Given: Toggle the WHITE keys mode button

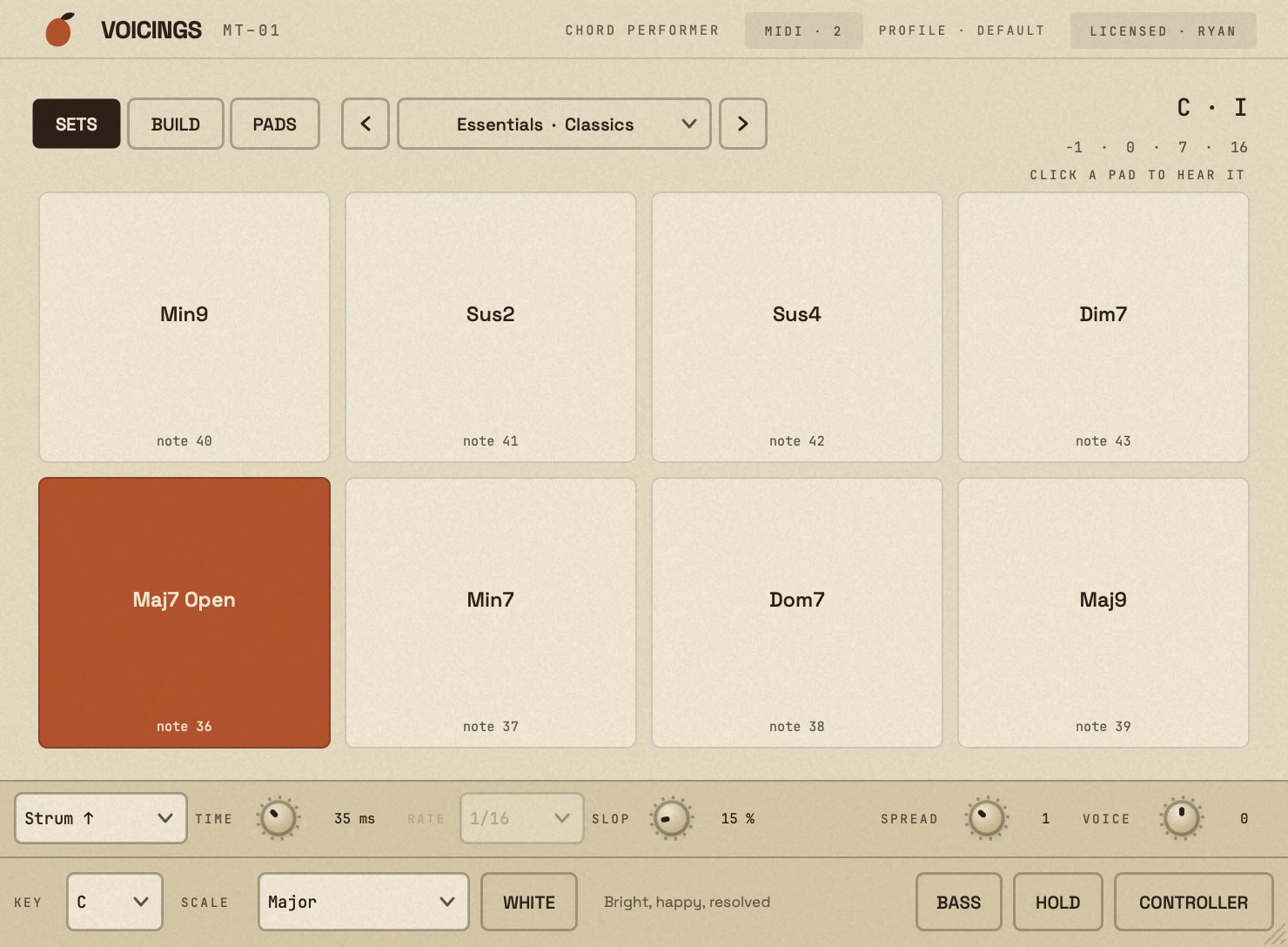Looking at the screenshot, I should [x=529, y=902].
